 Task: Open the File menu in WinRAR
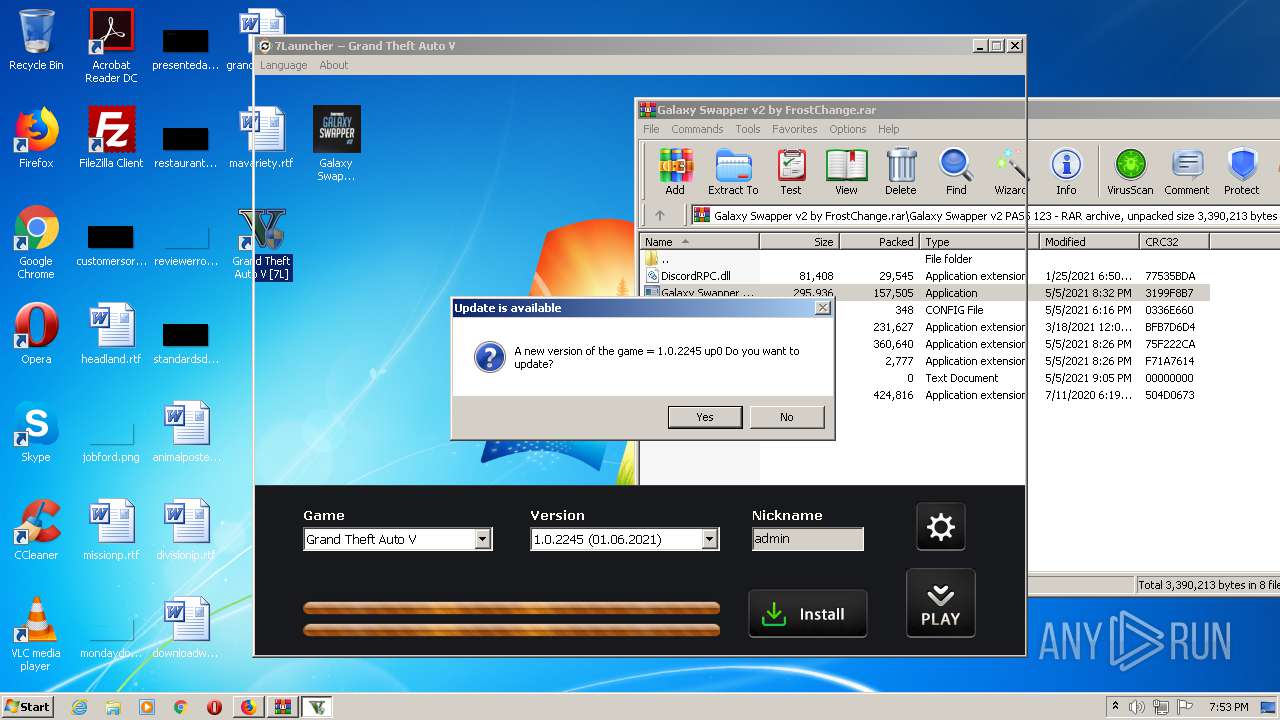coord(651,129)
